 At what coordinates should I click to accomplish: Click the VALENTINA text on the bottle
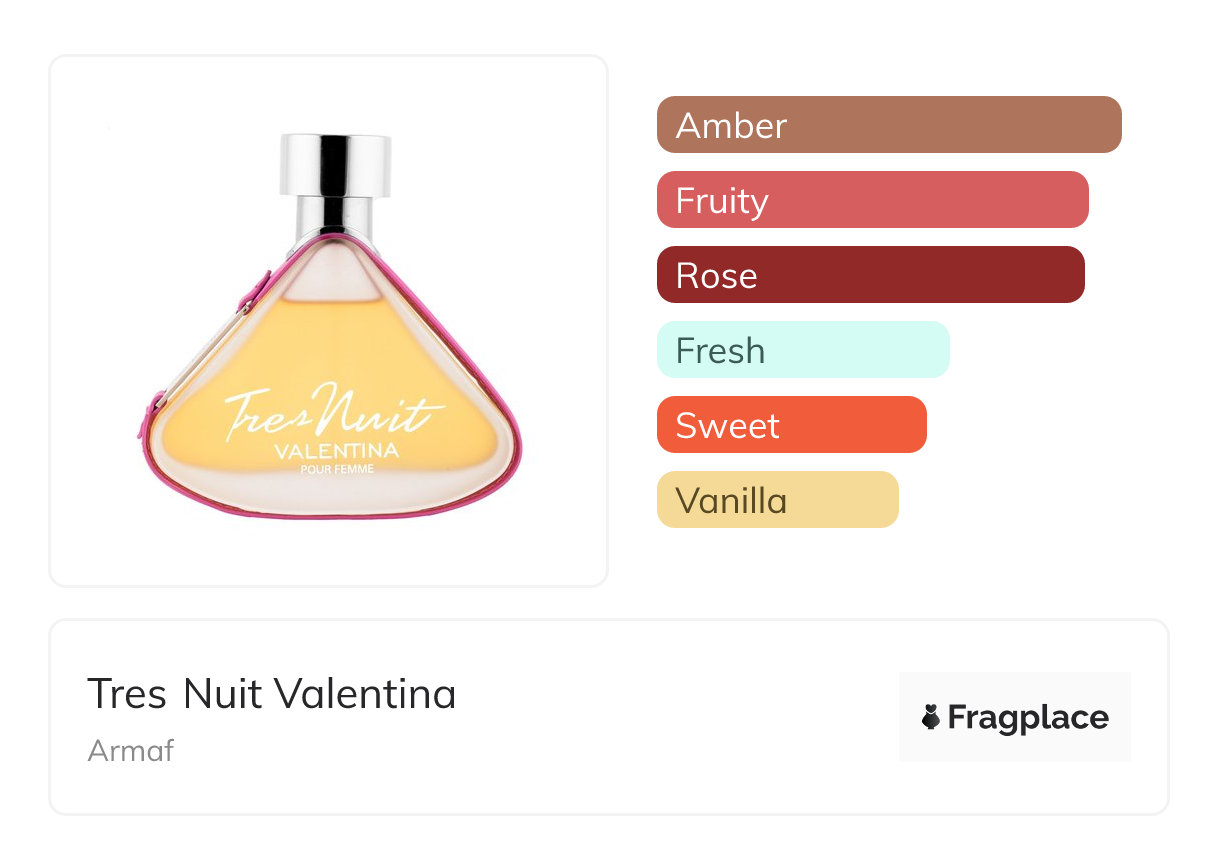point(336,451)
